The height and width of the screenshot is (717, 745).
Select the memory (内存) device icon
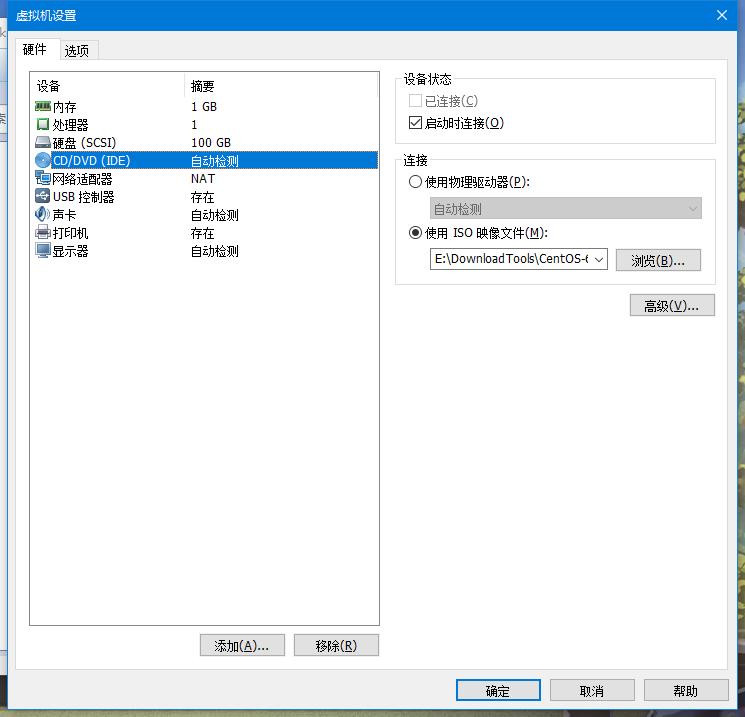(x=43, y=106)
